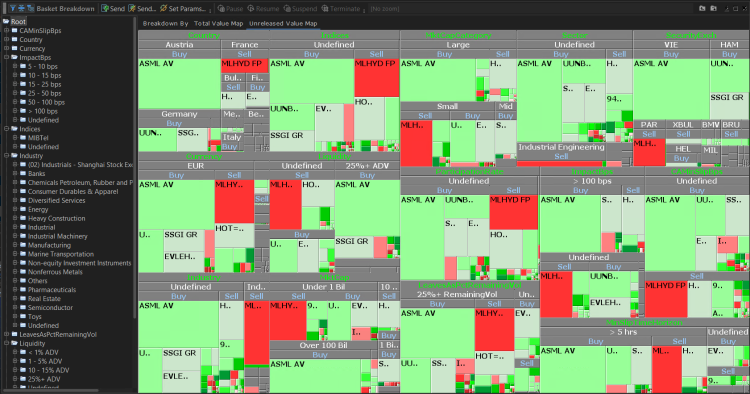Image resolution: width=750 pixels, height=394 pixels.
Task: Click the Breakdown By label
Action: coord(165,23)
